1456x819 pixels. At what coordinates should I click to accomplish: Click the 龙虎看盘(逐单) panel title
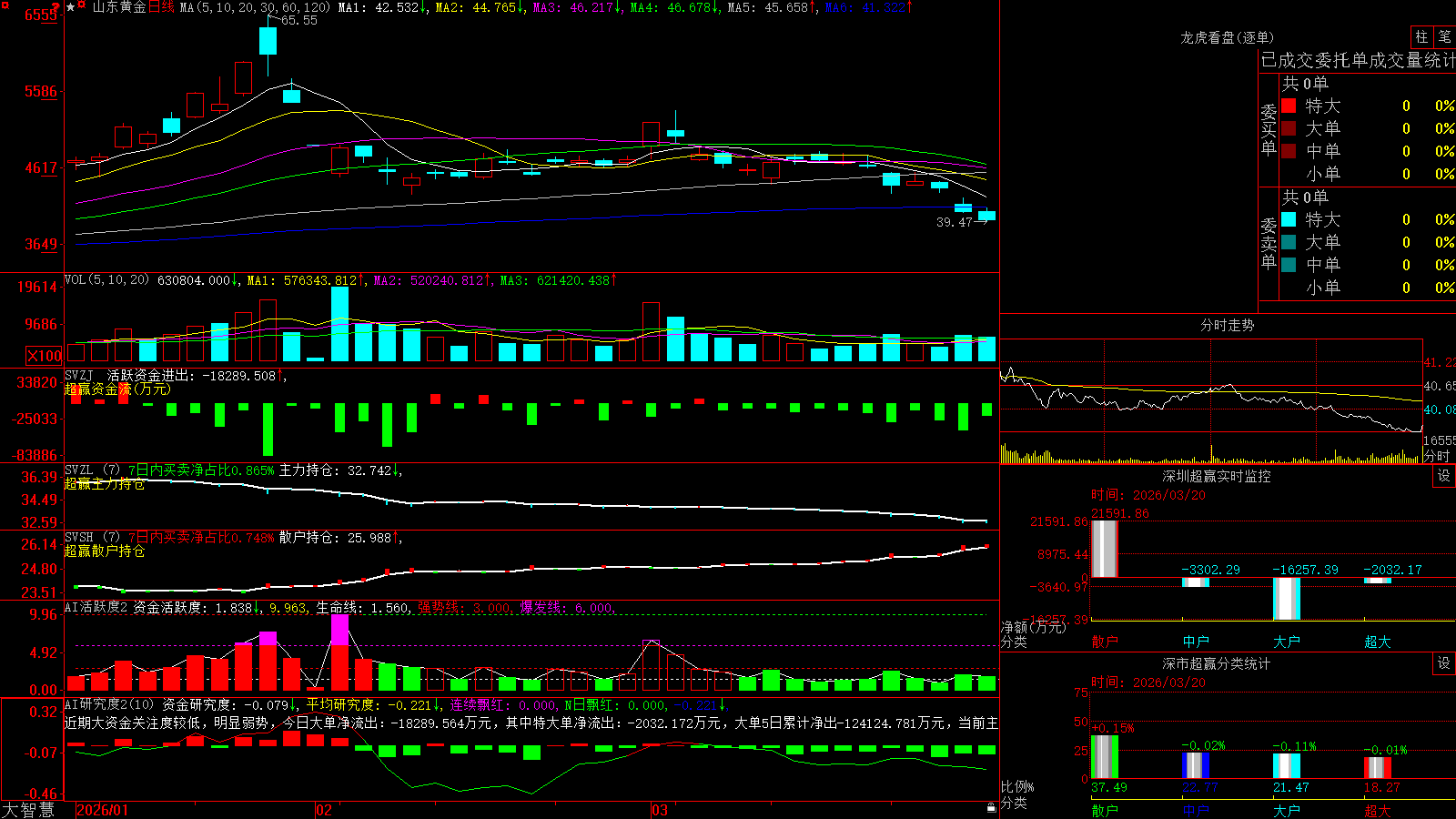point(1228,37)
